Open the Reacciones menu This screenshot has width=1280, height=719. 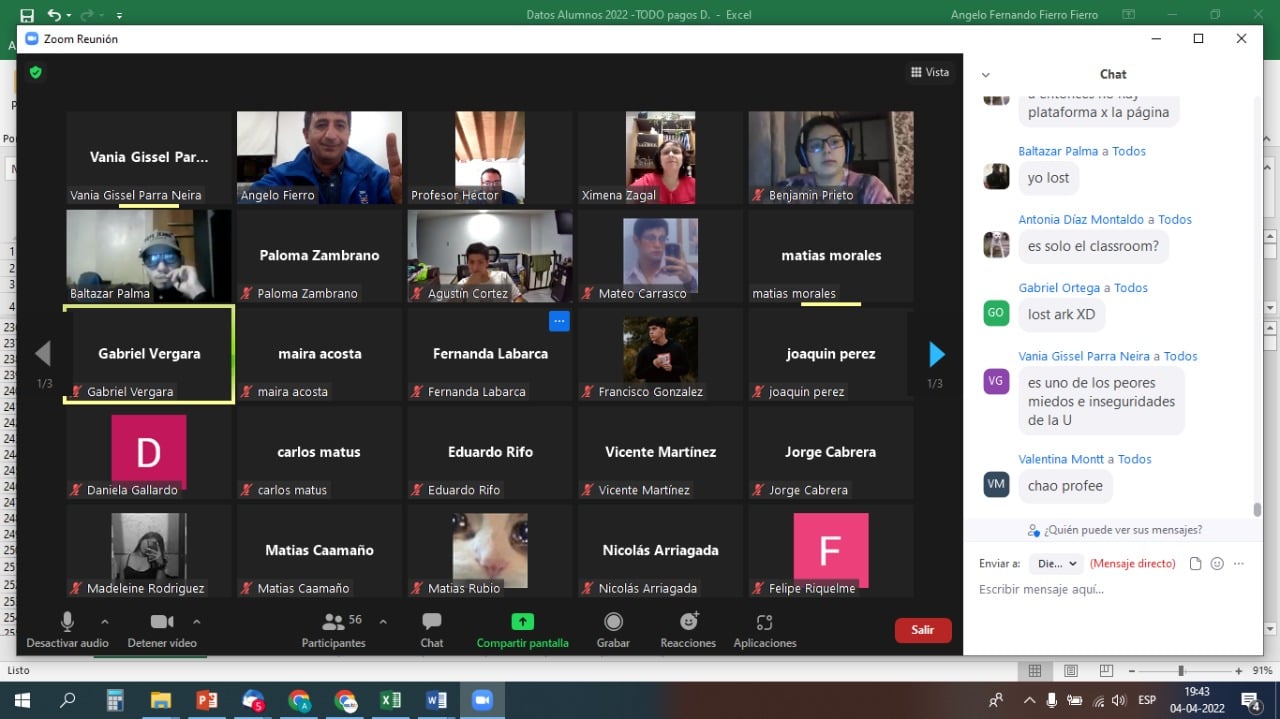pos(688,629)
